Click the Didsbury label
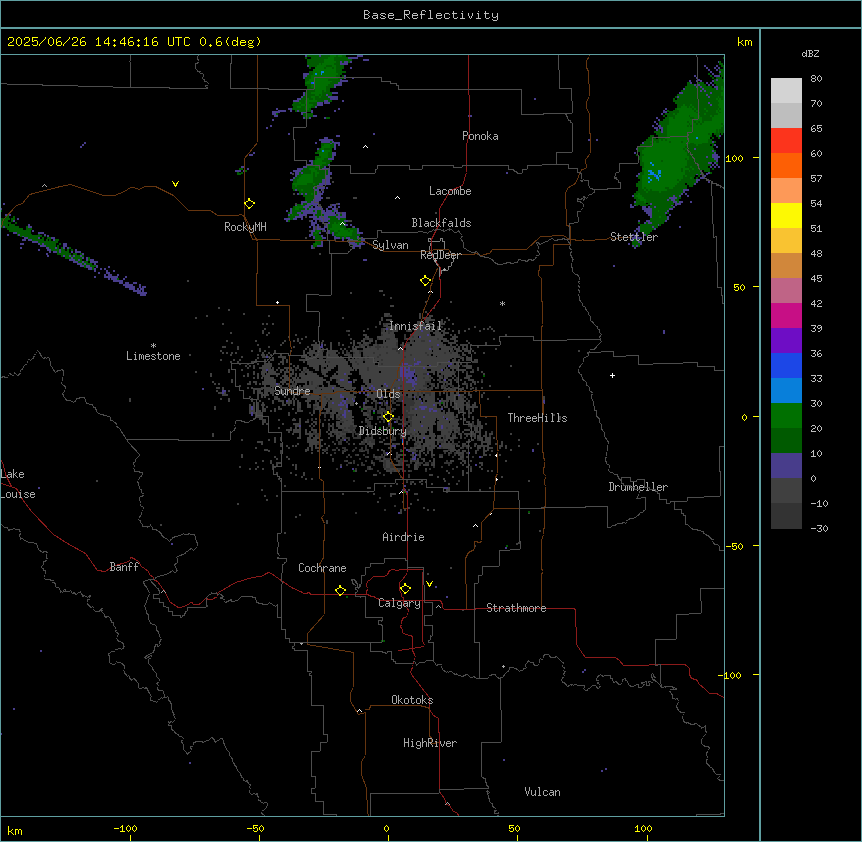The image size is (862, 842). click(383, 431)
